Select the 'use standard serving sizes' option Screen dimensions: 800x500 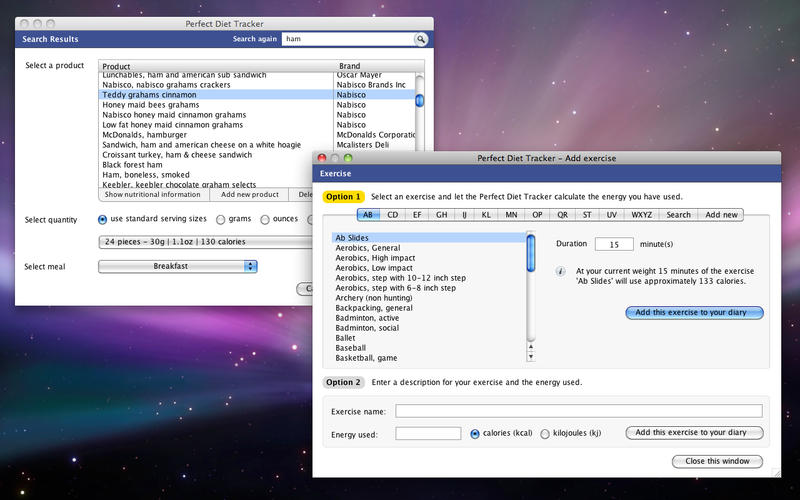coord(103,219)
